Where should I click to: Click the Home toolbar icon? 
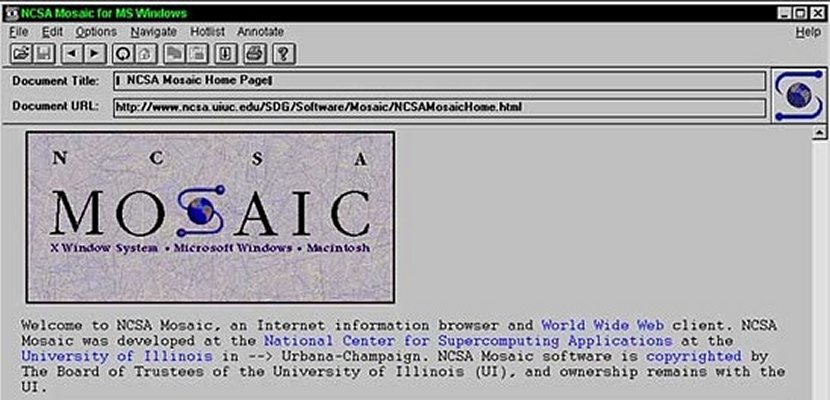click(x=145, y=53)
